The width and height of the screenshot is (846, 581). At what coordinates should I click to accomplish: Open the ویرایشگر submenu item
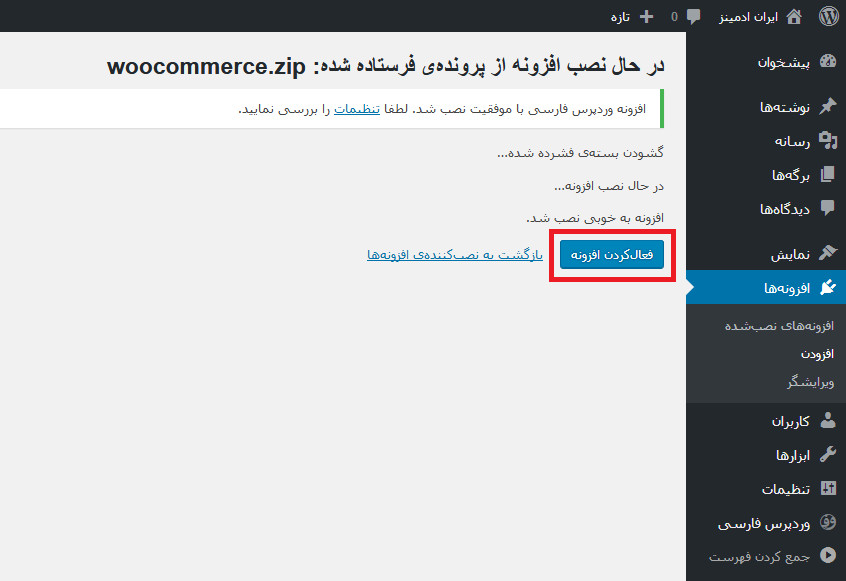point(810,382)
